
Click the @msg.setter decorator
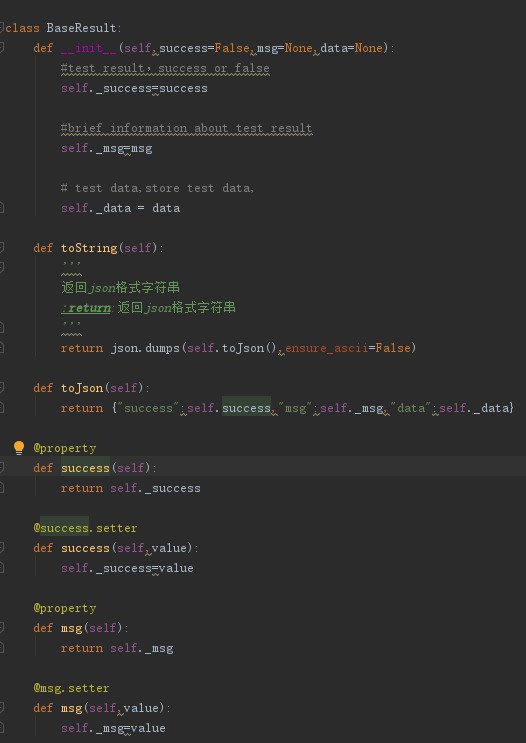(x=71, y=688)
